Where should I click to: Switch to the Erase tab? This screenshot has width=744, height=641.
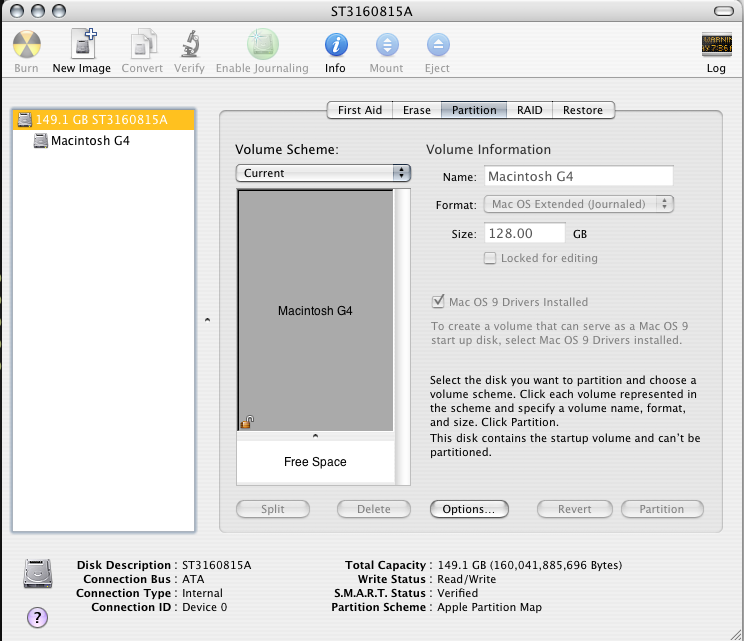[417, 110]
